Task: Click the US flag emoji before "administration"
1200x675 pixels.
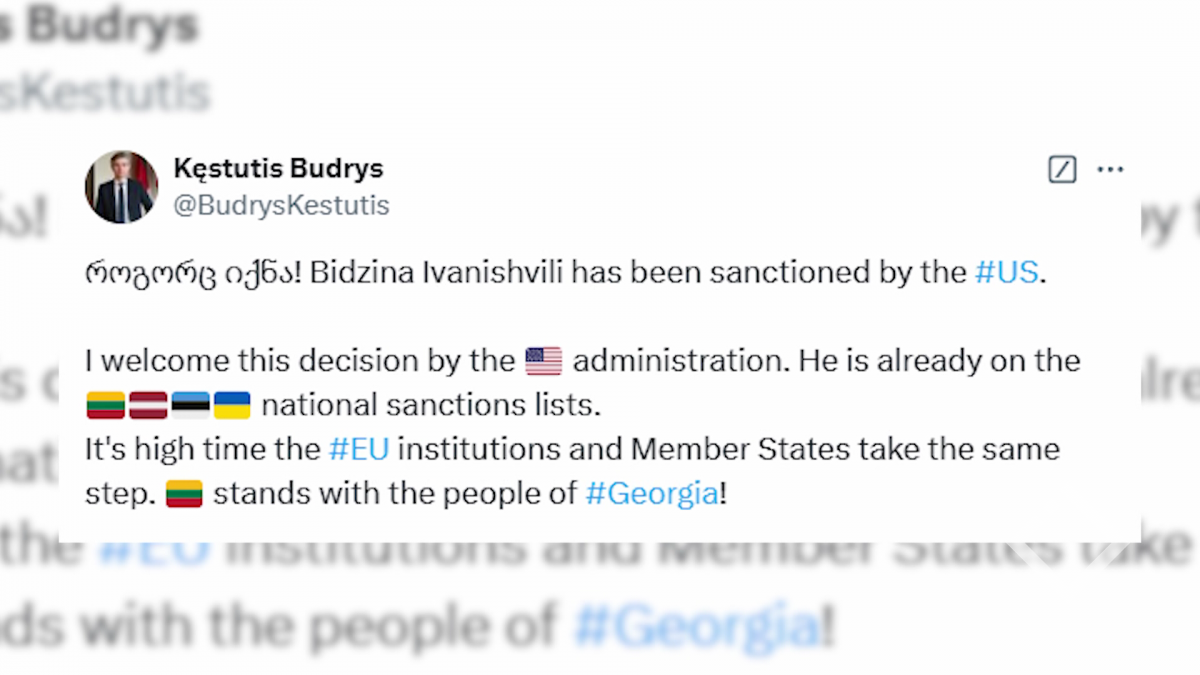Action: pos(544,361)
